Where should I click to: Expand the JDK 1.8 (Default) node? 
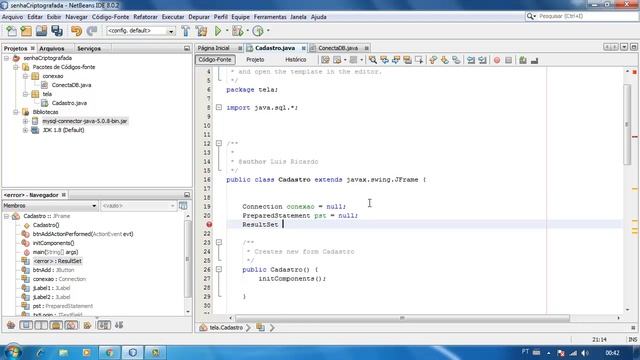pyautogui.click(x=25, y=130)
